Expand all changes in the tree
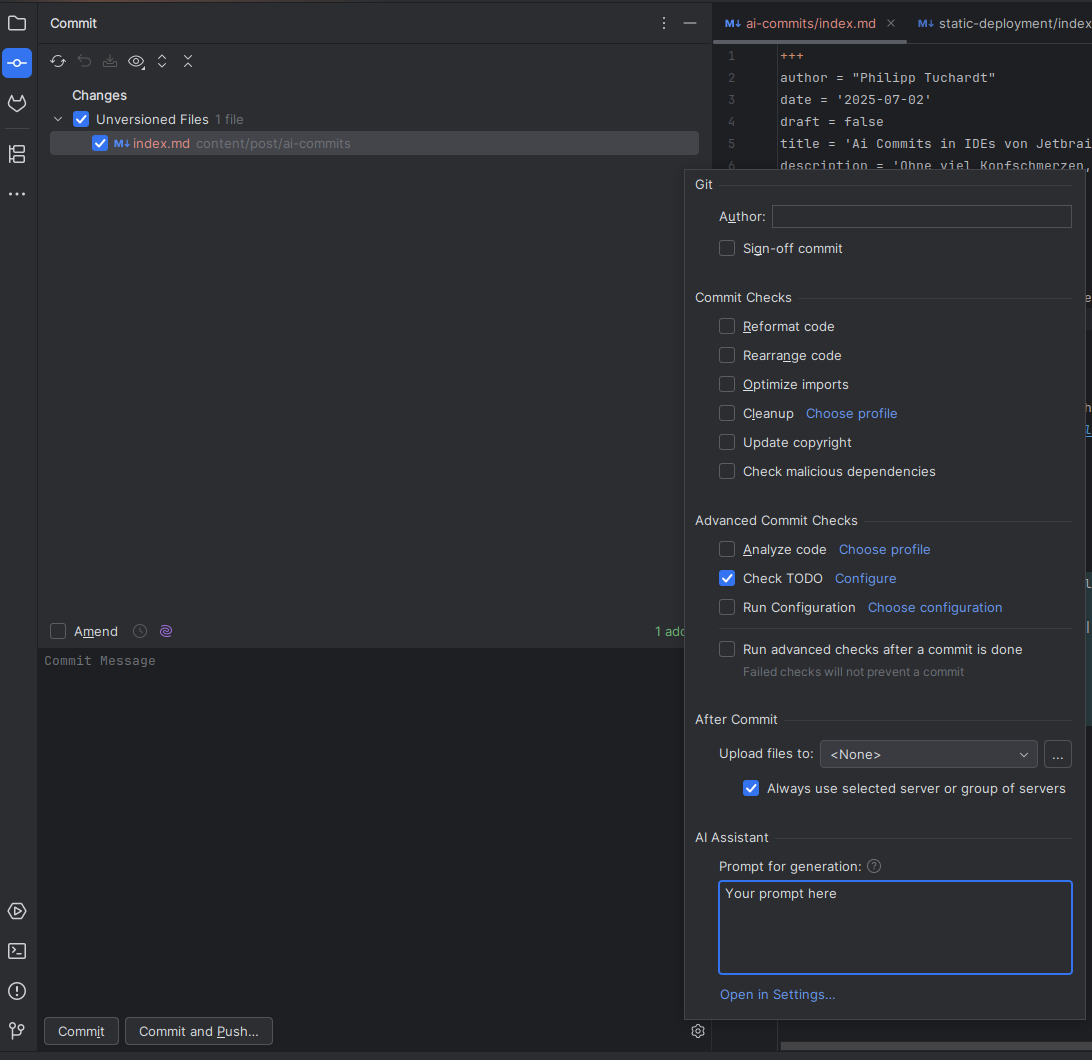This screenshot has height=1060, width=1092. coord(162,61)
